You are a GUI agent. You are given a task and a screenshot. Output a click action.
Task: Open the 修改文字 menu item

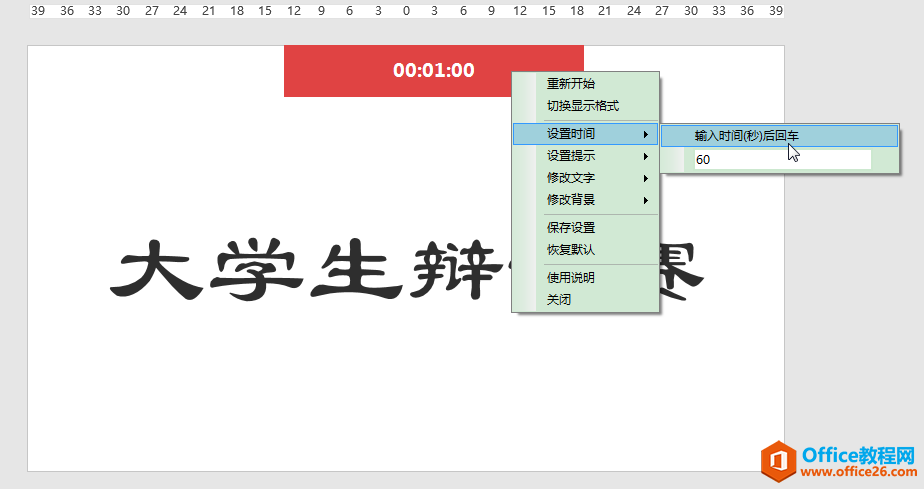click(x=585, y=178)
